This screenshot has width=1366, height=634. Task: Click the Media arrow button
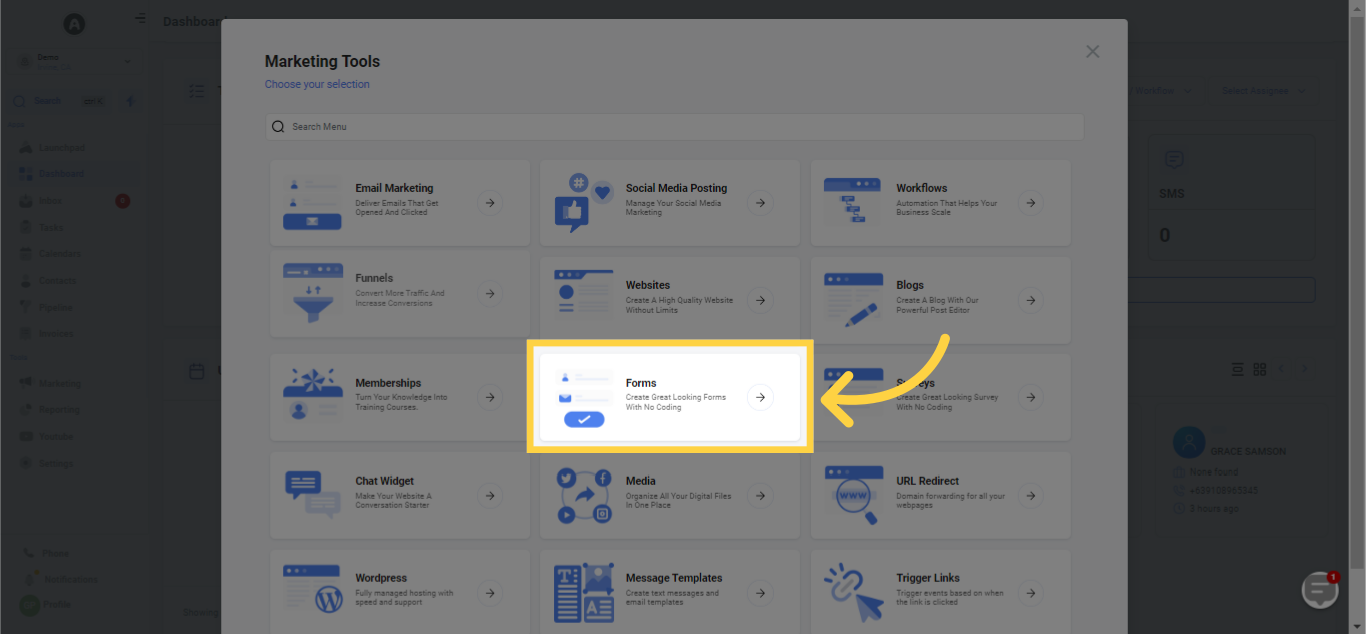point(761,495)
